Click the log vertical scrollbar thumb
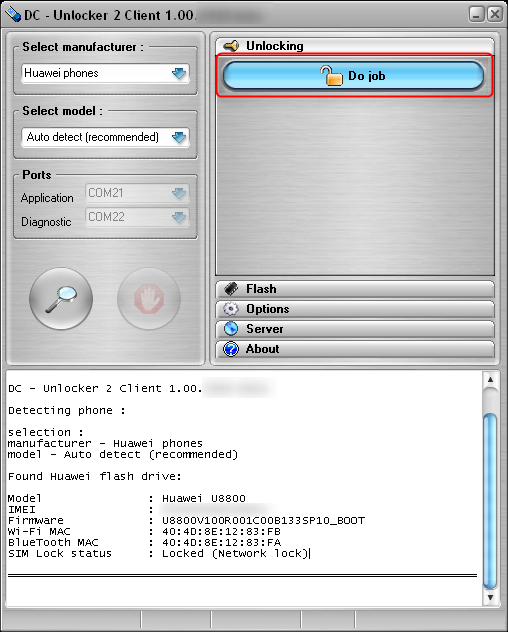 pos(490,501)
